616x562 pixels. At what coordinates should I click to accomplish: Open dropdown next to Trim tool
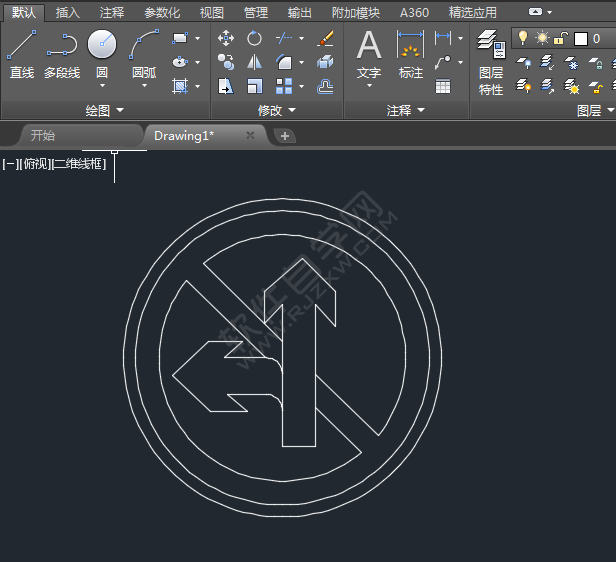point(301,38)
